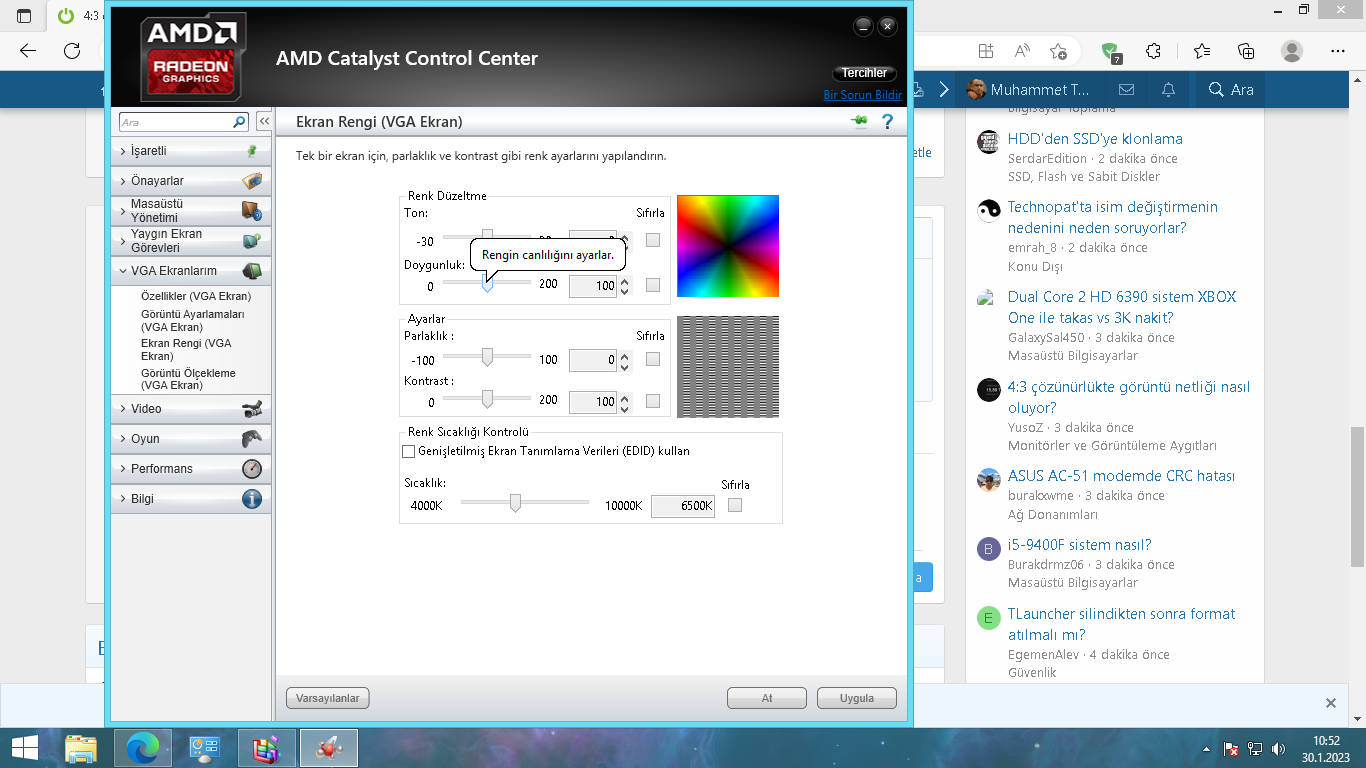Collapse the VGA Ekranlarım section
1366x768 pixels.
click(x=191, y=271)
